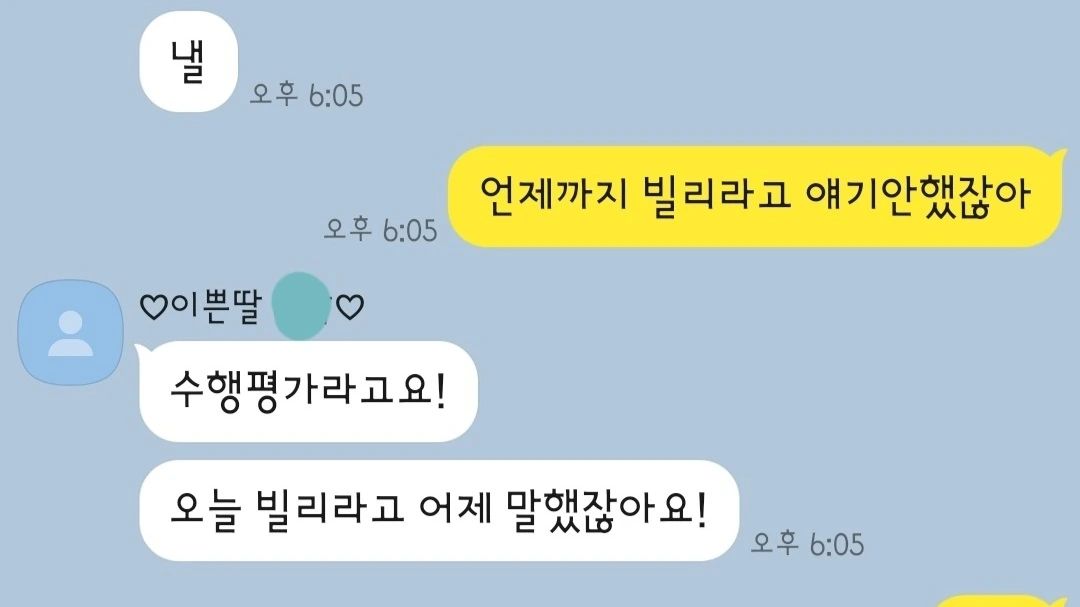
Task: Select the '낼' message bubble
Action: coord(189,61)
